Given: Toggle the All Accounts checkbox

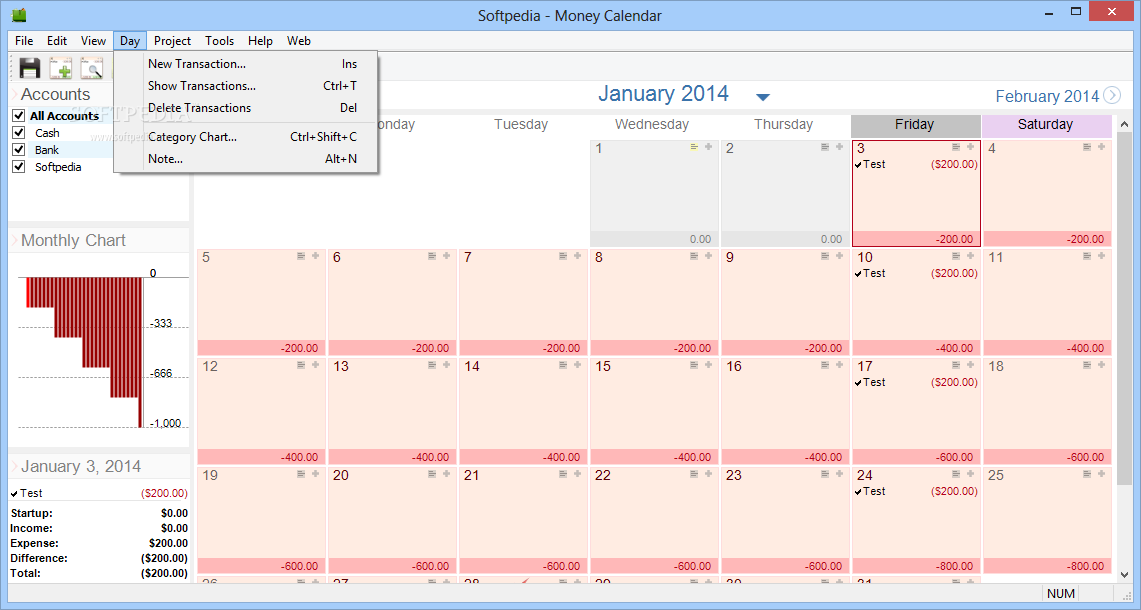Looking at the screenshot, I should 19,116.
